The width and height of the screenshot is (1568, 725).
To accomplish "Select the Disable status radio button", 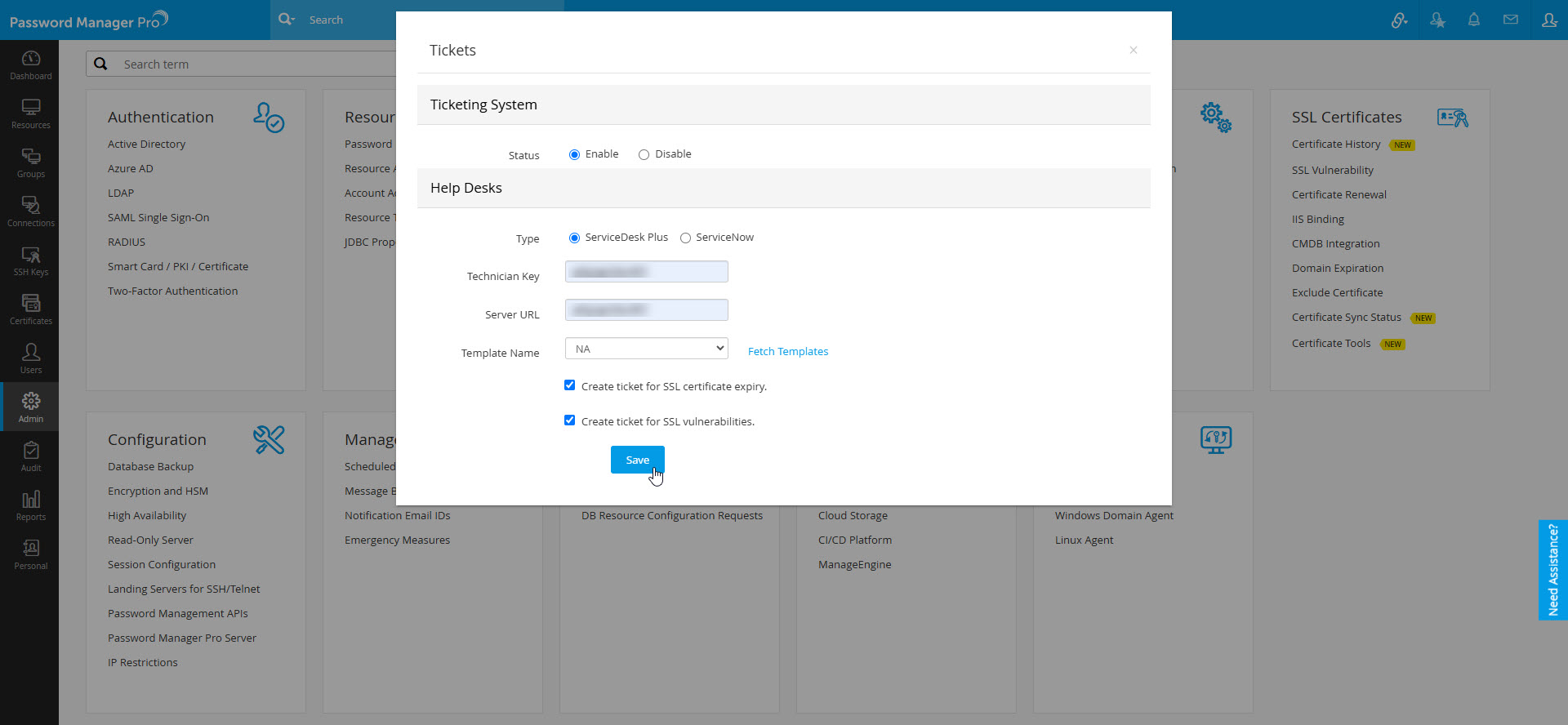I will (644, 155).
